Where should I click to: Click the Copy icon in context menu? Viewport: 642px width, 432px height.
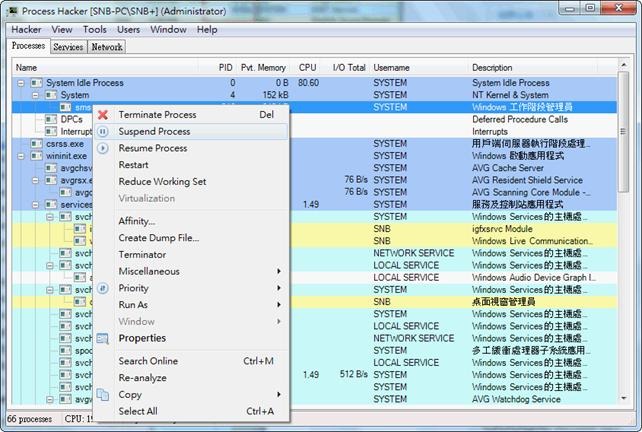pyautogui.click(x=103, y=395)
